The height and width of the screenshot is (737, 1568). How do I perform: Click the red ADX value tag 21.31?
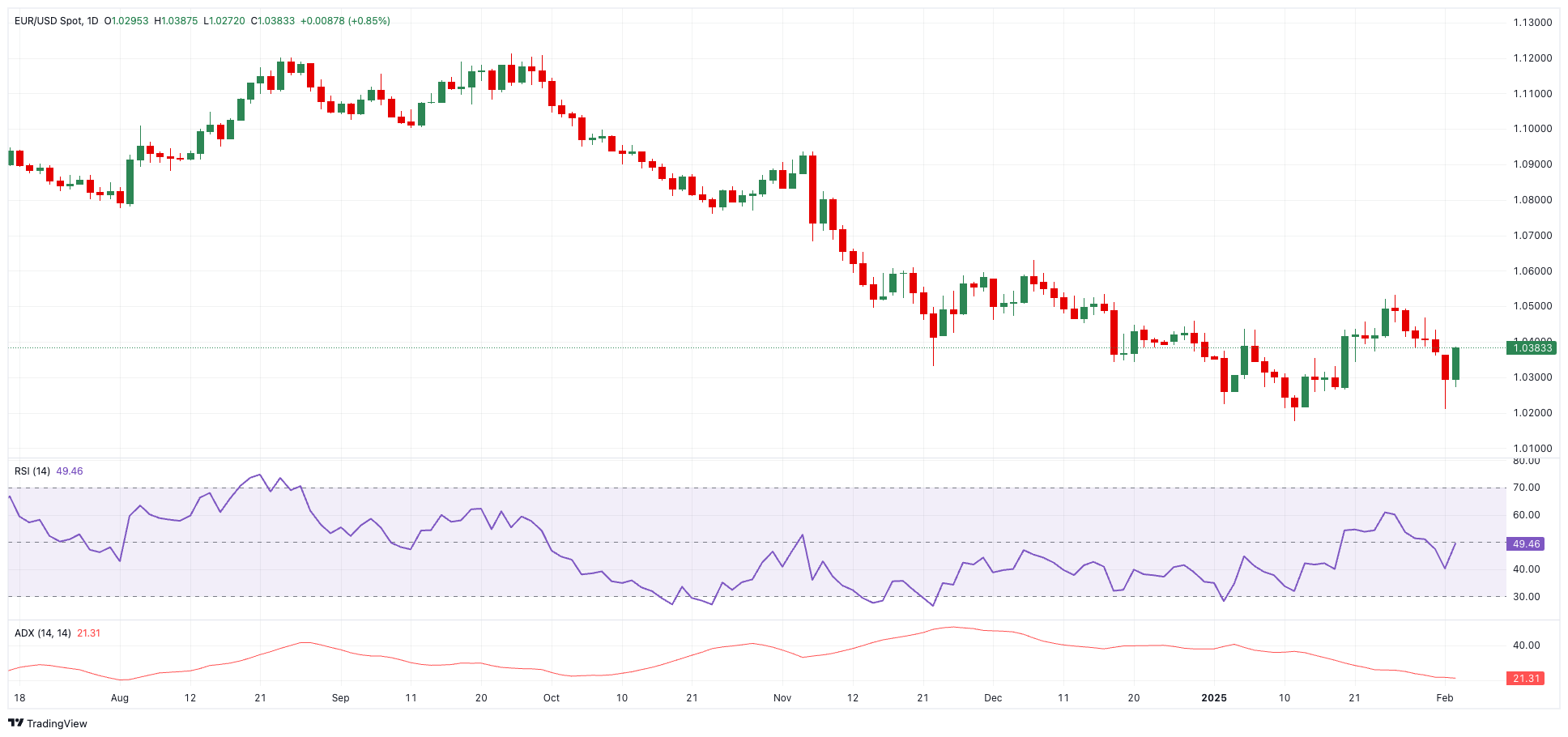[x=1525, y=679]
